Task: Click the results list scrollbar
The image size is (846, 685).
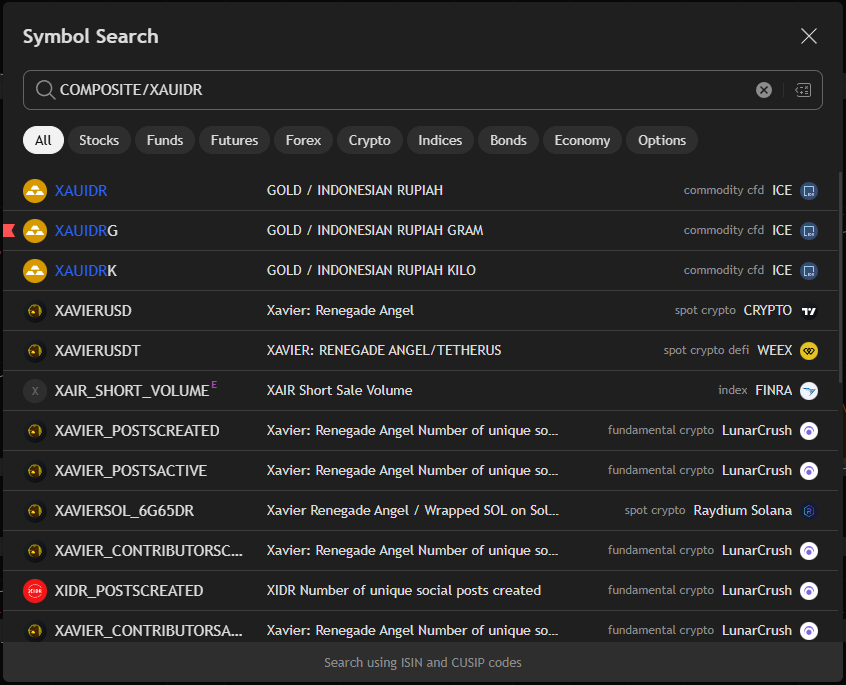Action: pyautogui.click(x=840, y=278)
